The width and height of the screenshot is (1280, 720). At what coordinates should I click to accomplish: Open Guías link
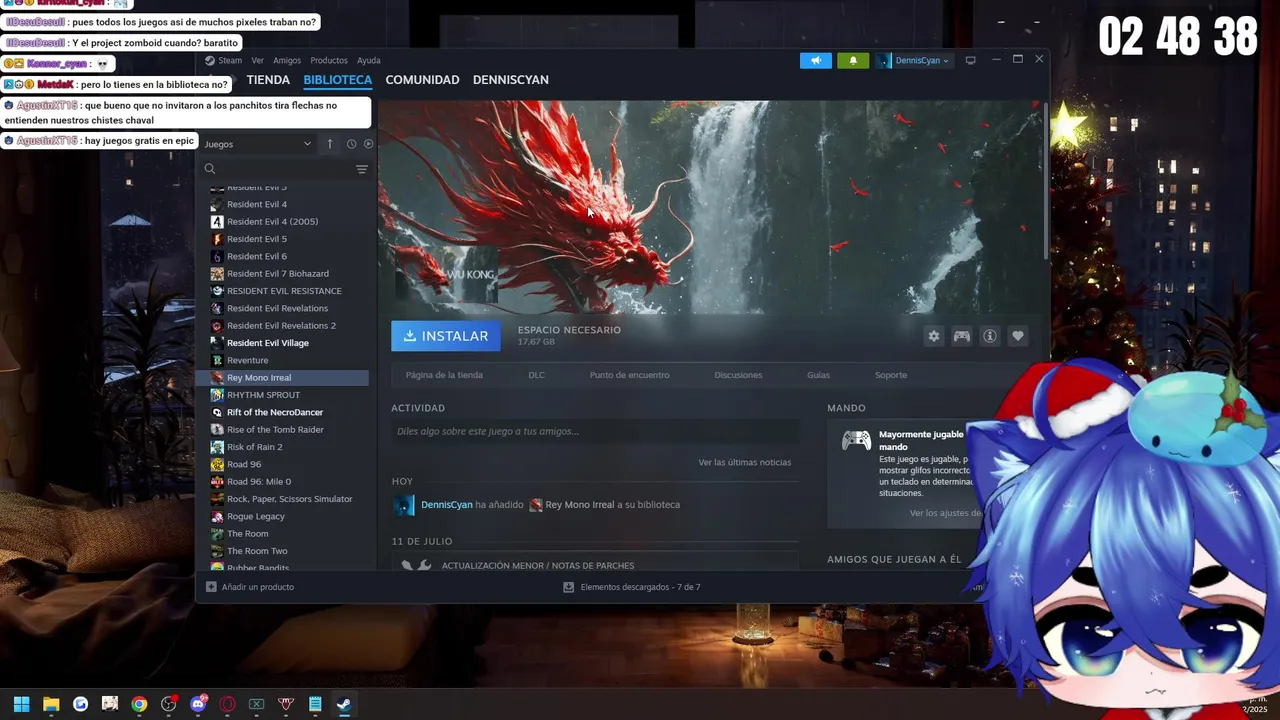[x=818, y=375]
